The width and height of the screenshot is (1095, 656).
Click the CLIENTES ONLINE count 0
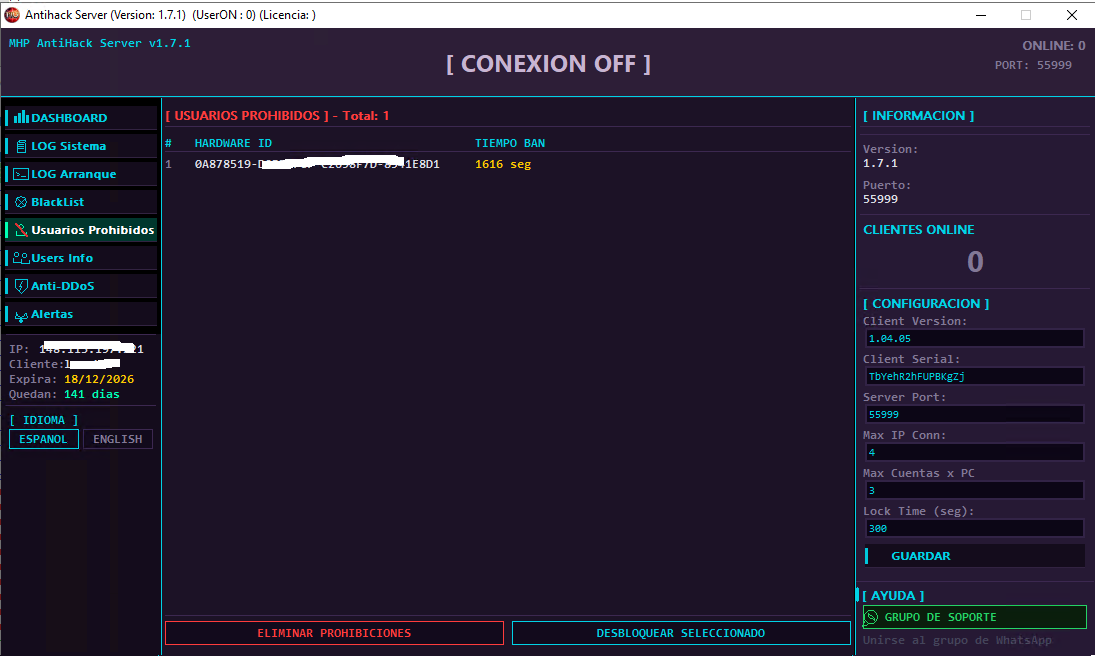[x=975, y=262]
